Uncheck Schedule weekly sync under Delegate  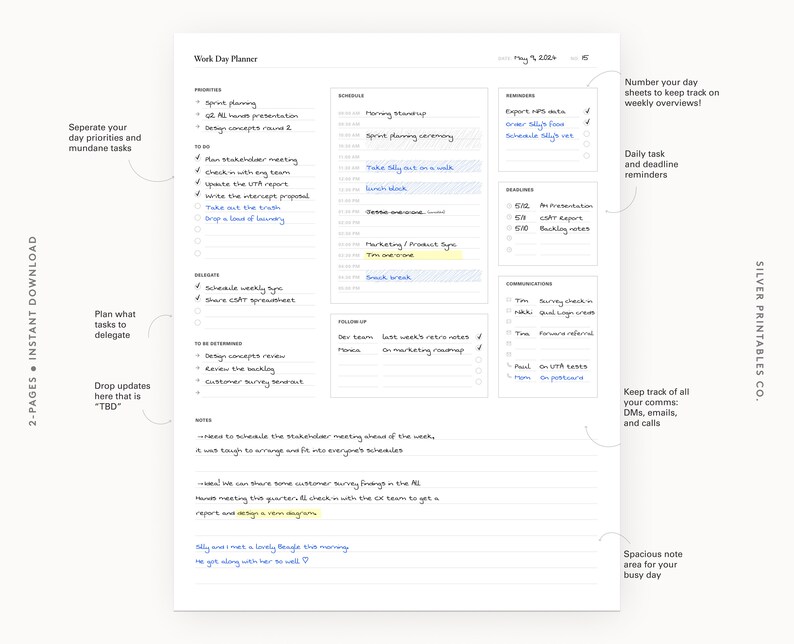[197, 286]
